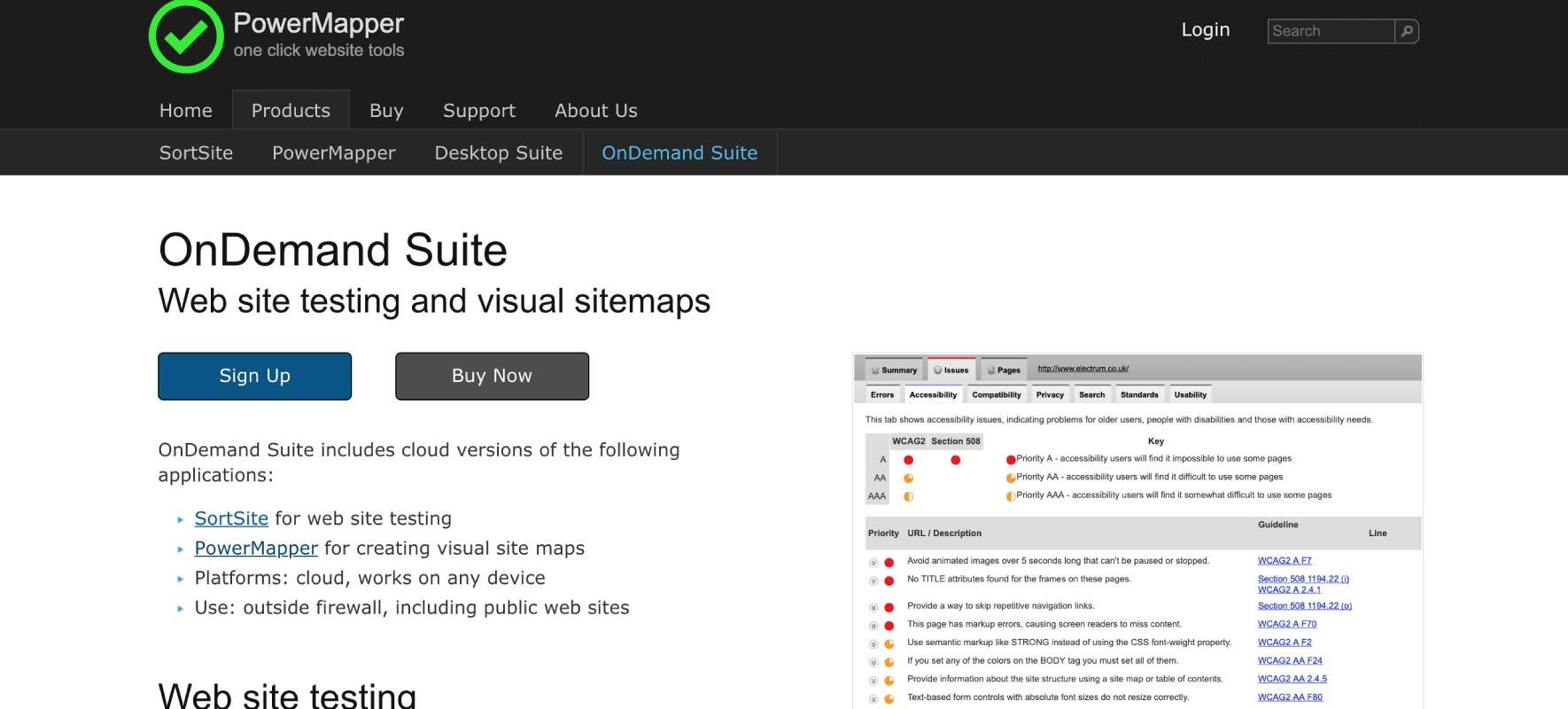Viewport: 1568px width, 709px height.
Task: Expand the missing TITLE attributes issue row
Action: click(x=874, y=580)
